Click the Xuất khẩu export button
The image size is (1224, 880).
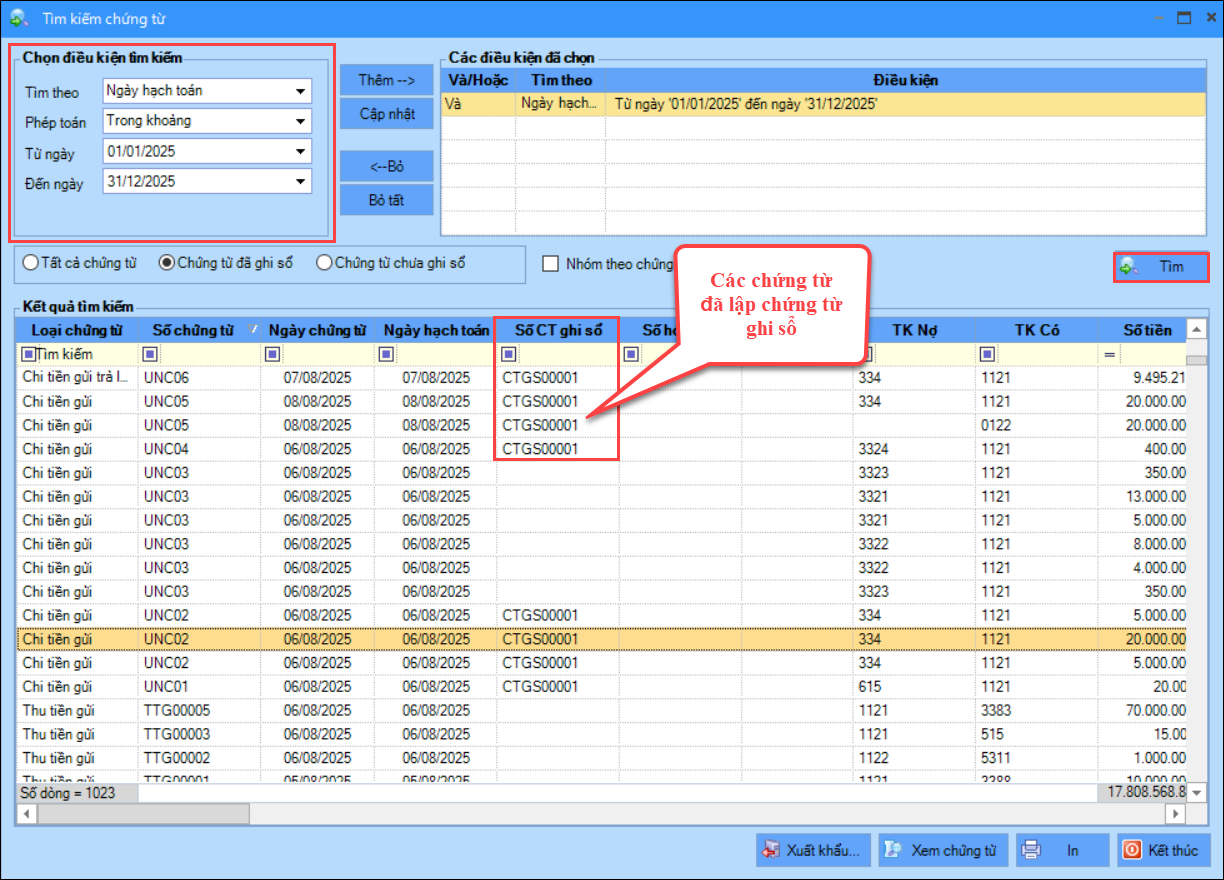click(813, 850)
